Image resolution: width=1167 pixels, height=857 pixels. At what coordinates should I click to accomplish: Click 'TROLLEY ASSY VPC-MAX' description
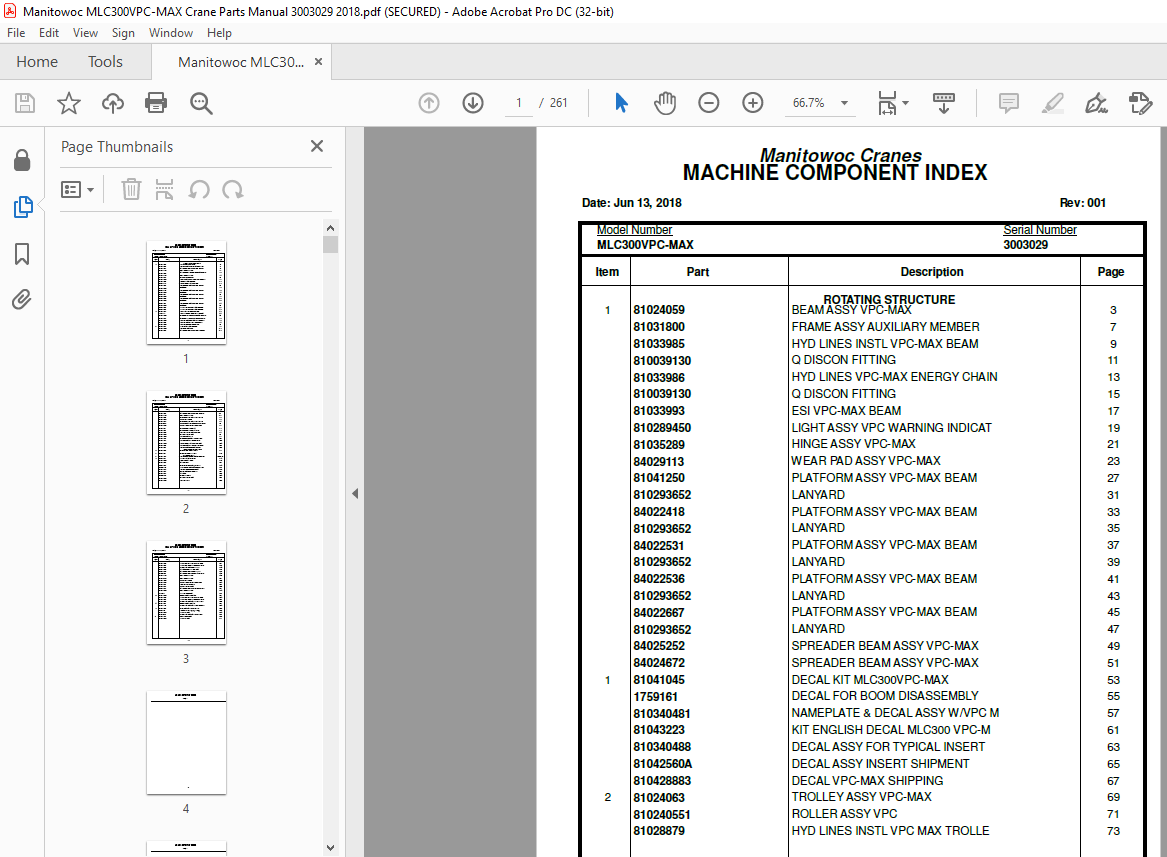(x=861, y=797)
